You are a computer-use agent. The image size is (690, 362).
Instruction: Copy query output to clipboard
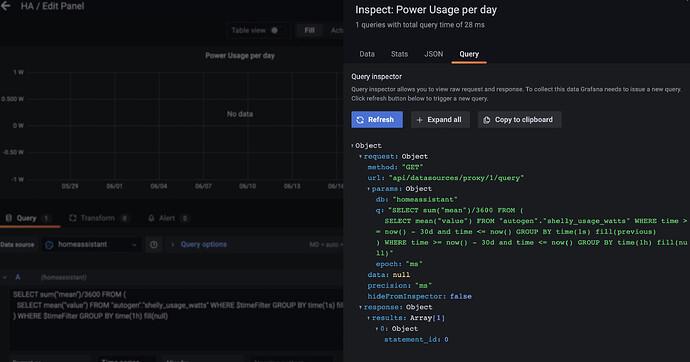tap(519, 120)
